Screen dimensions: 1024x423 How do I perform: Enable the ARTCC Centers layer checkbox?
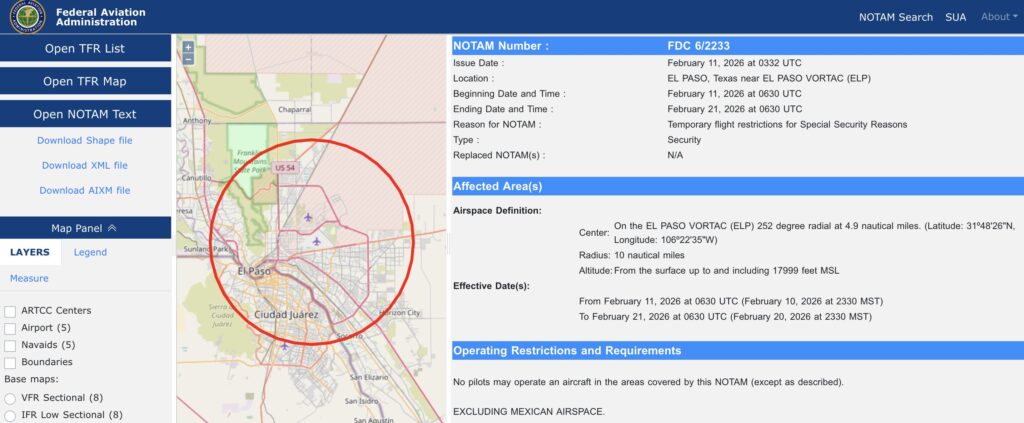point(10,311)
